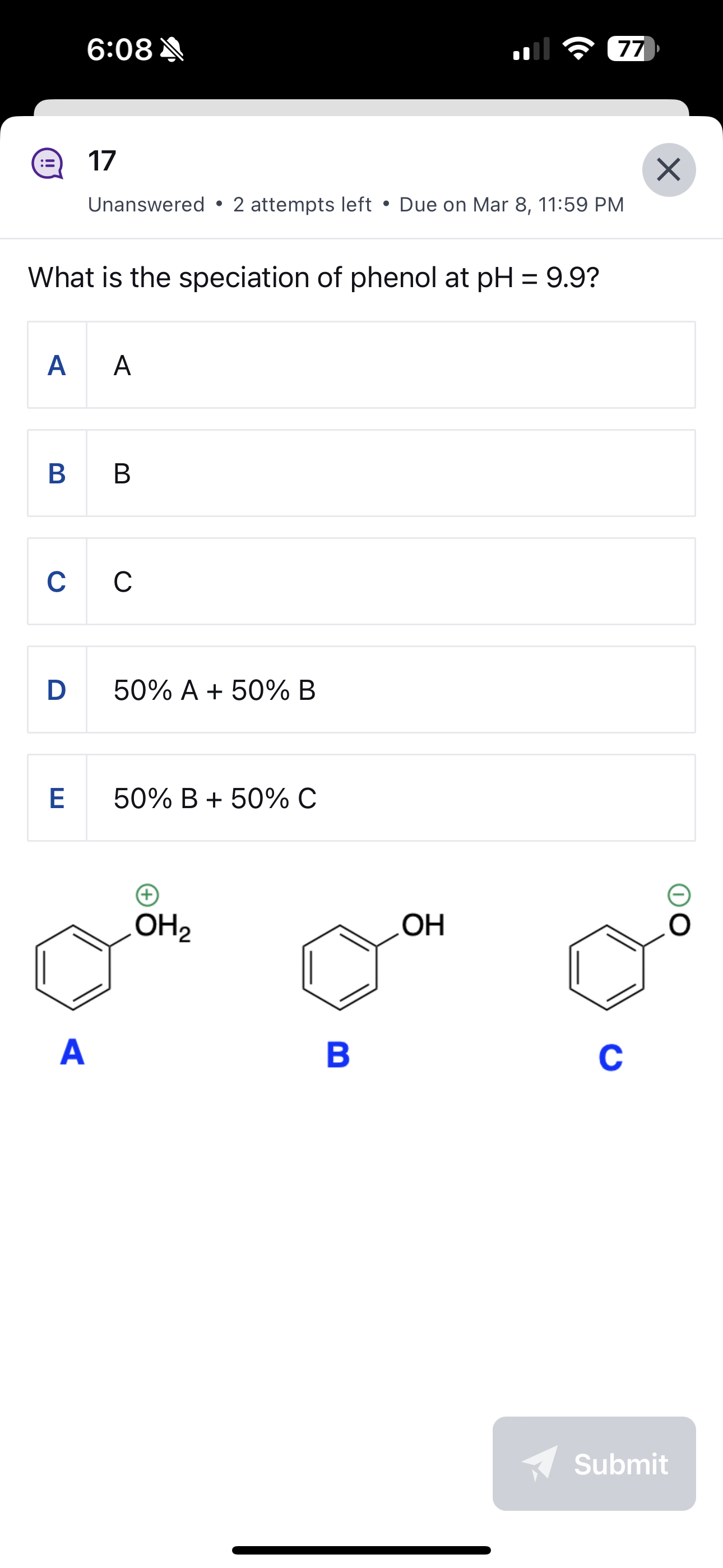Tap the due date Mar 8 text
Screen dimensions: 723x1568
pyautogui.click(x=511, y=205)
